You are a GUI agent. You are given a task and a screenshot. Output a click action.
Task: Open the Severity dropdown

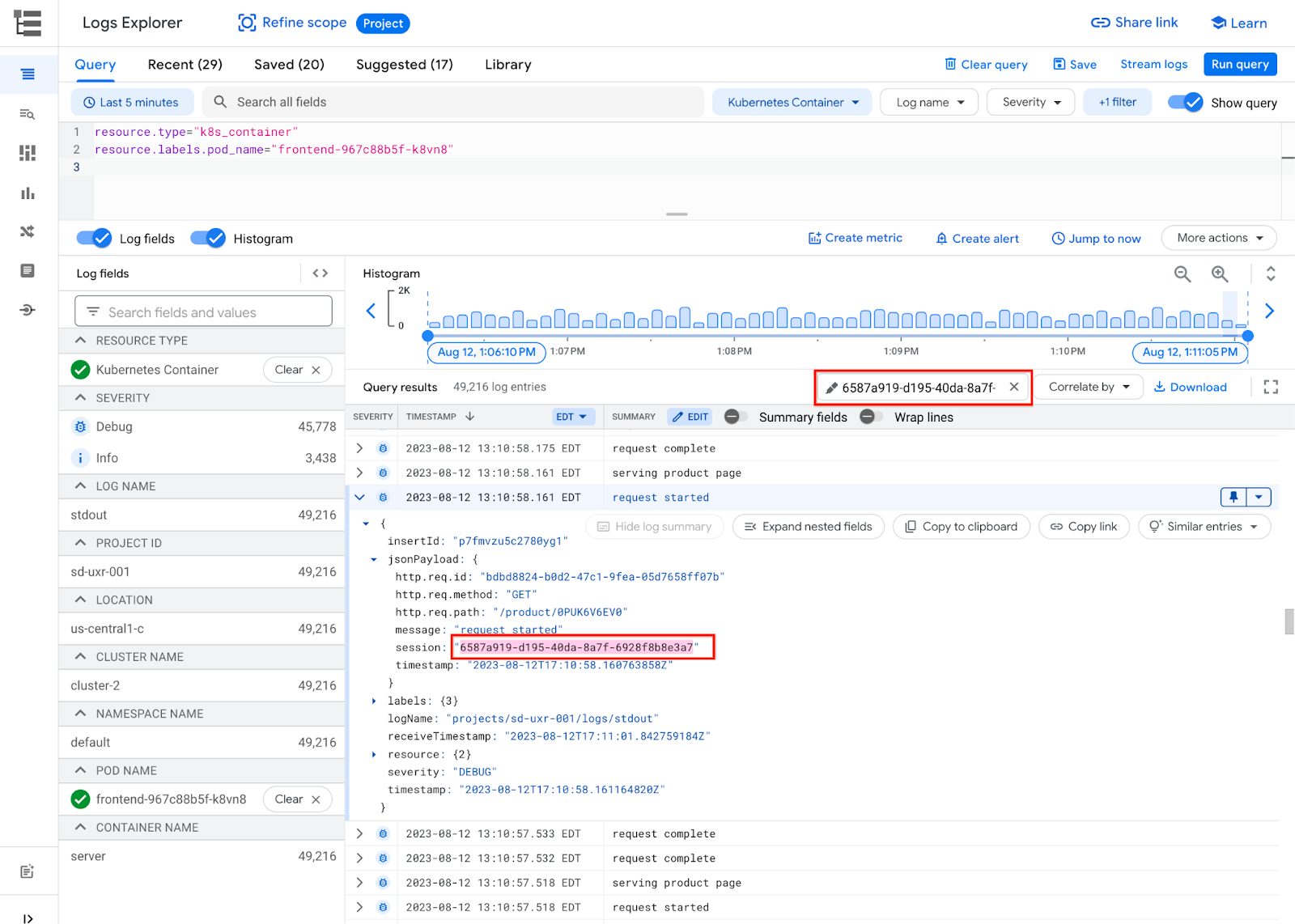[1030, 102]
